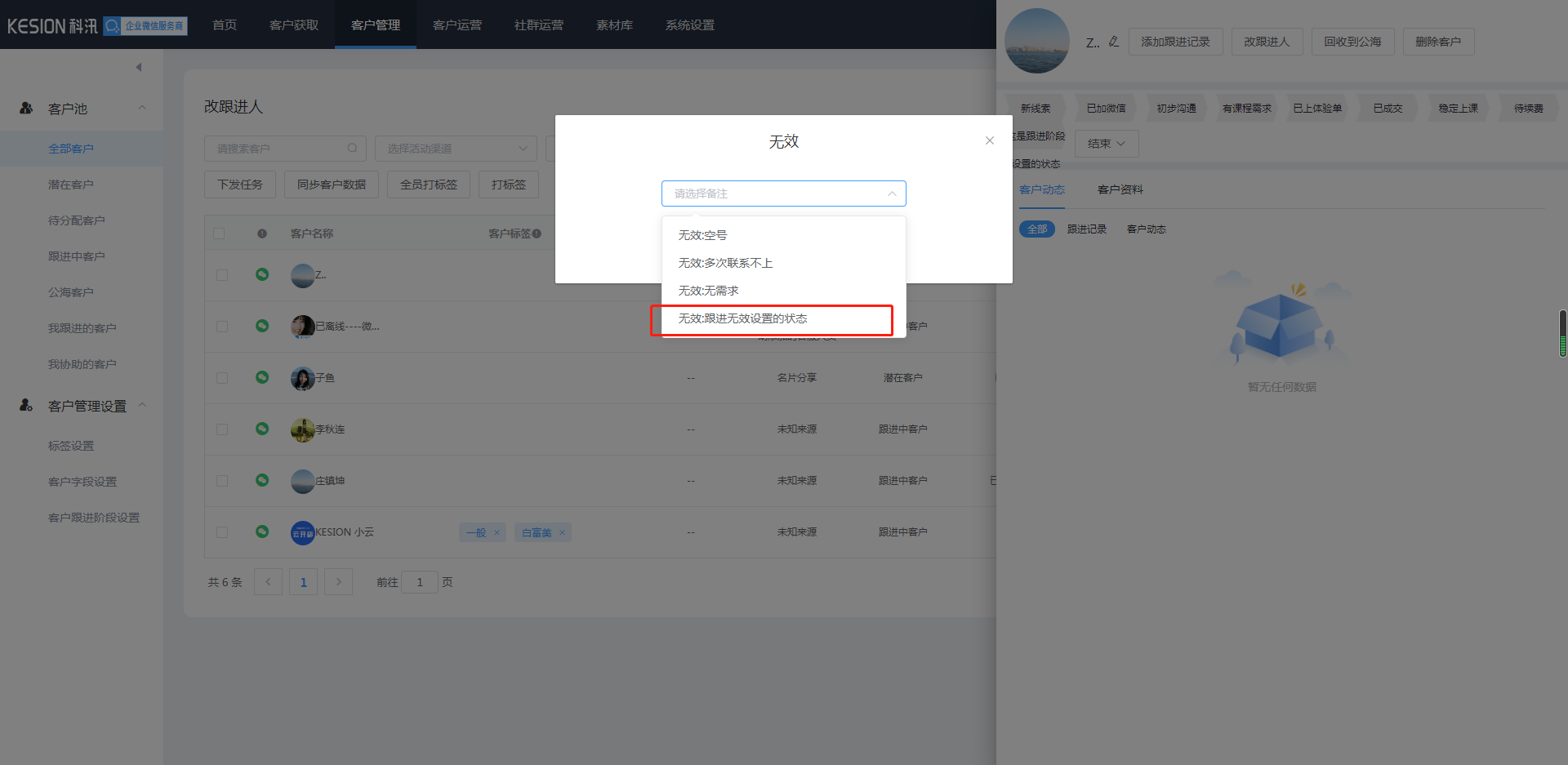1568x765 pixels.
Task: Switch to the 客户资料 tab
Action: [1120, 189]
